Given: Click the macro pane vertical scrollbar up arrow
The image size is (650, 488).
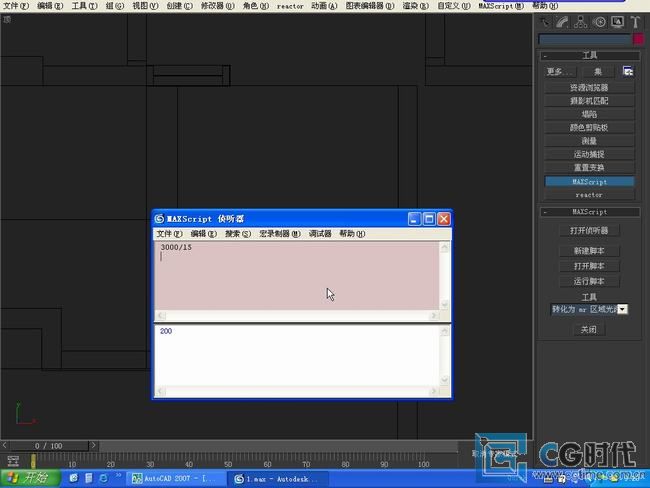Looking at the screenshot, I should (444, 248).
